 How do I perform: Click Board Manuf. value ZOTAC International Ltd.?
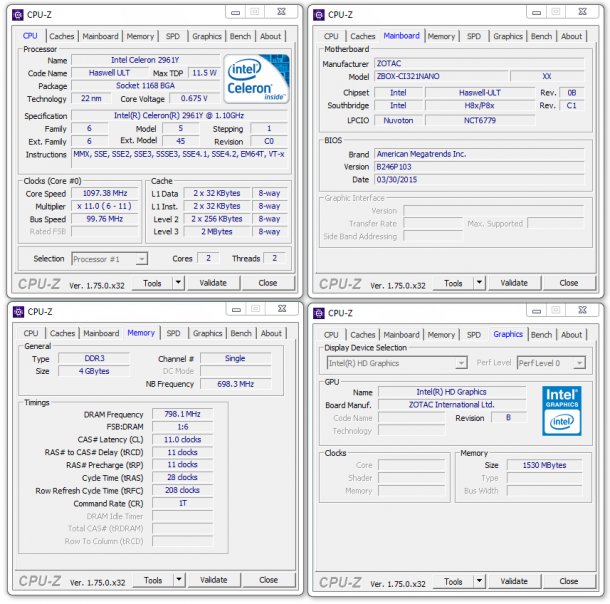click(452, 404)
